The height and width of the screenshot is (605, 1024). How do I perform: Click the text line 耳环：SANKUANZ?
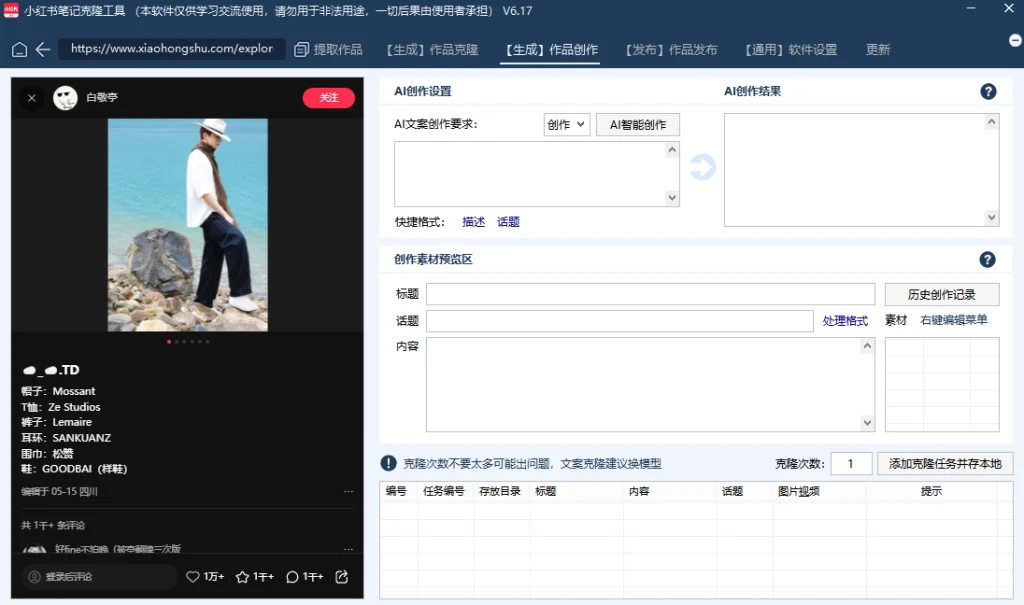click(x=66, y=438)
